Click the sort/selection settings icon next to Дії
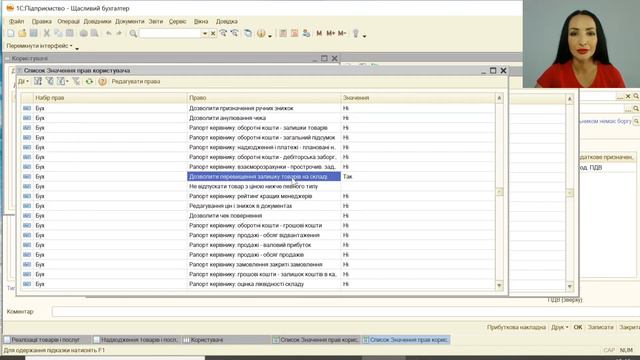 coord(38,82)
